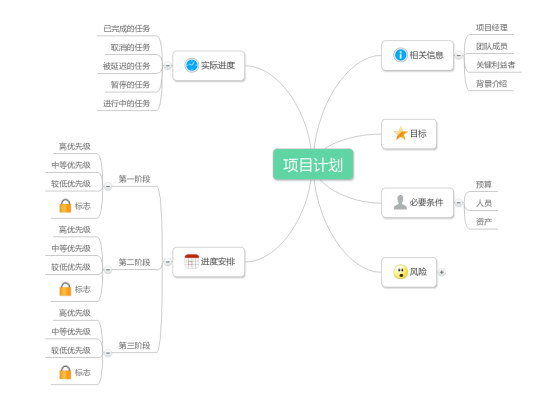This screenshot has height=405, width=554.
Task: Select the central 项目计划 topic
Action: coord(313,165)
